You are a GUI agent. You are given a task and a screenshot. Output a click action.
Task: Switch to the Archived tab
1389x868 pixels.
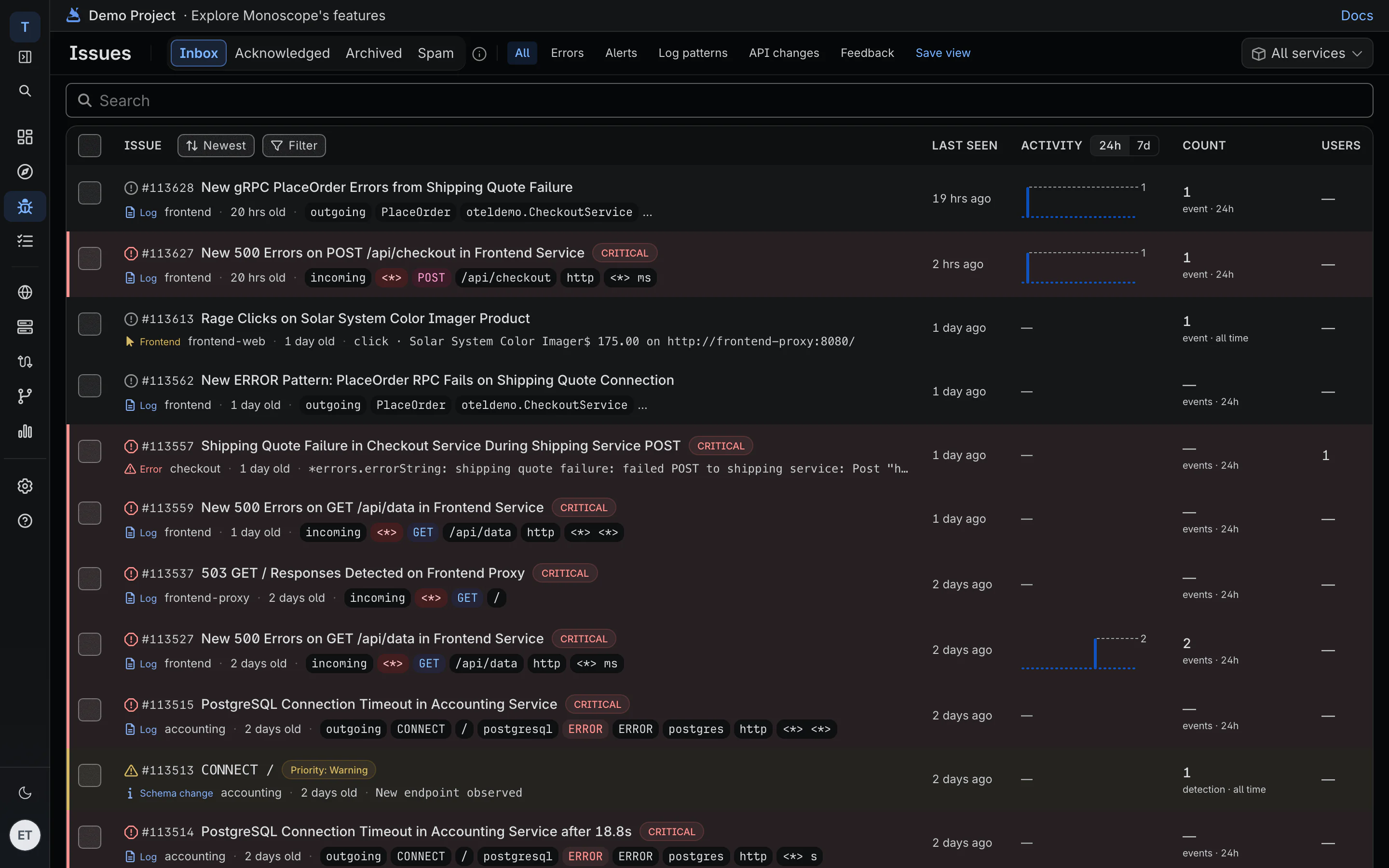374,53
